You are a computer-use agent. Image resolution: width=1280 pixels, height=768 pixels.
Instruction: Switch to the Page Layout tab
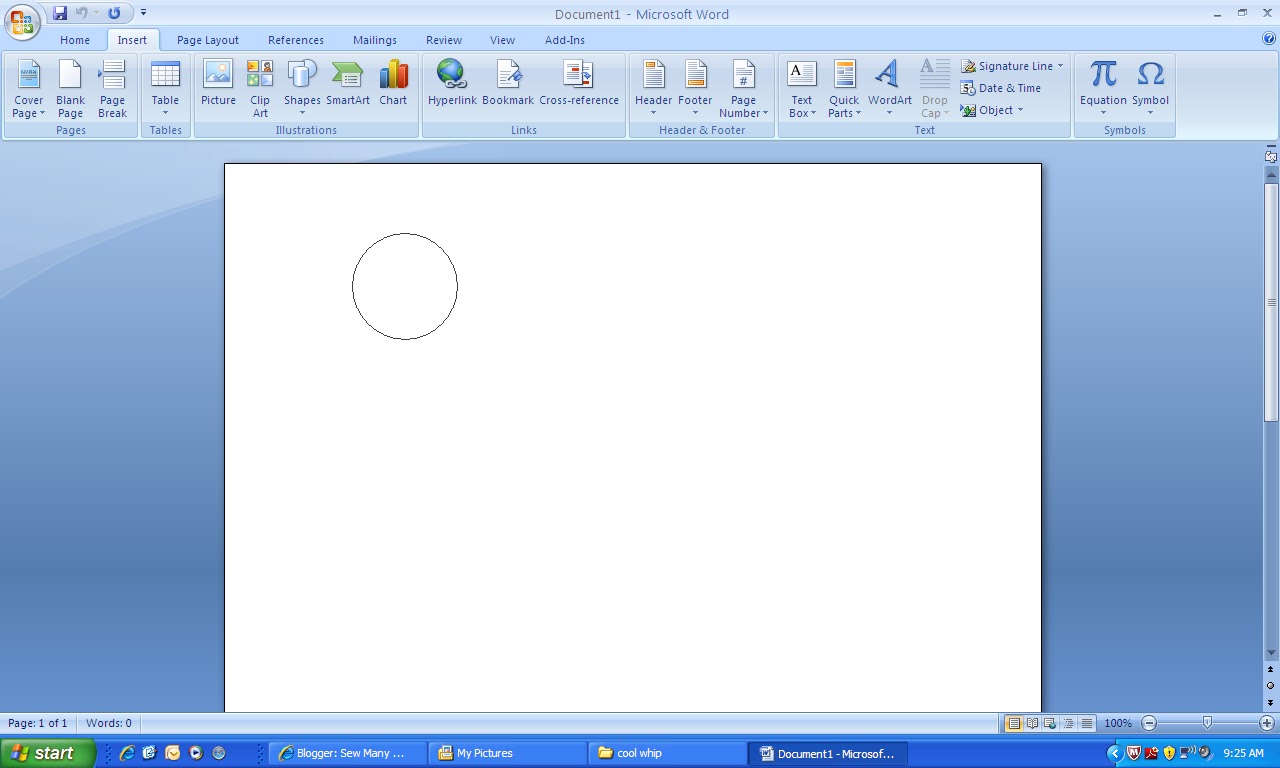click(208, 40)
